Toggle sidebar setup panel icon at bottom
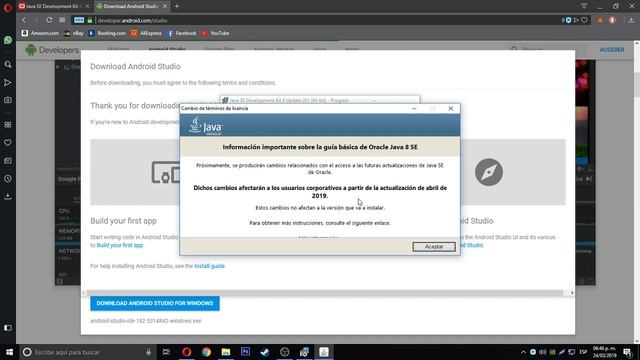The image size is (640, 360). pyautogui.click(x=8, y=328)
